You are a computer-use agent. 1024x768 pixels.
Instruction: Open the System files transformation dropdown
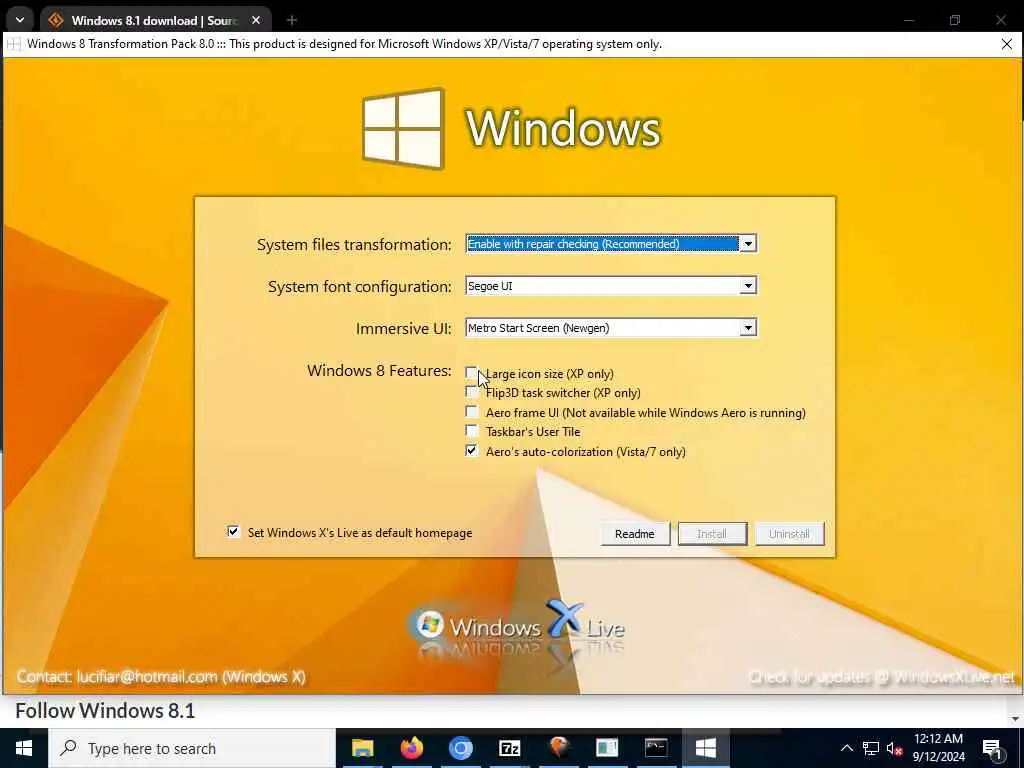748,244
